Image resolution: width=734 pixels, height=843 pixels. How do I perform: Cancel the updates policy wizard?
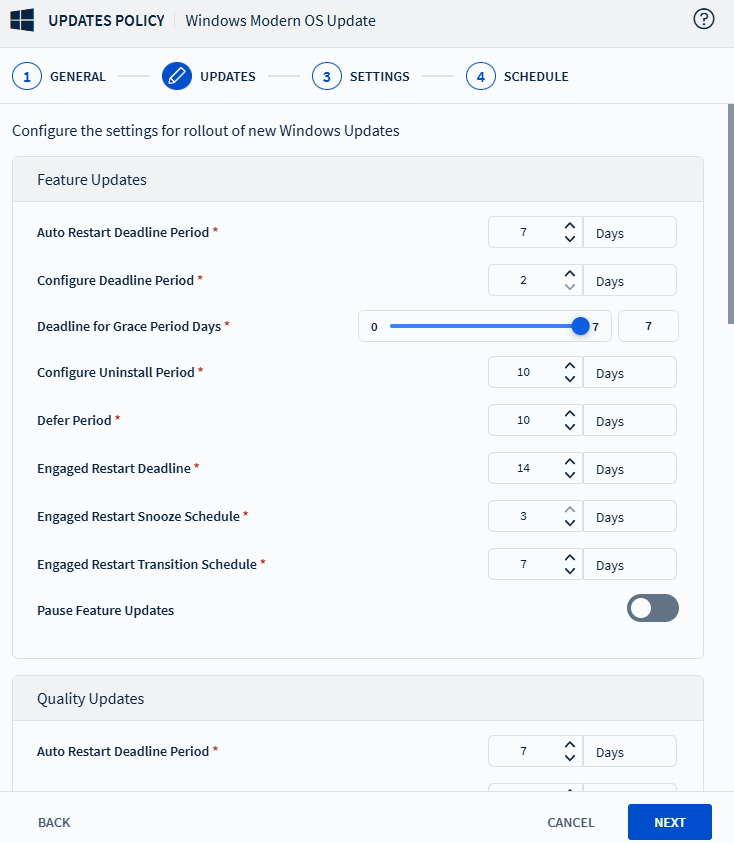coord(570,822)
